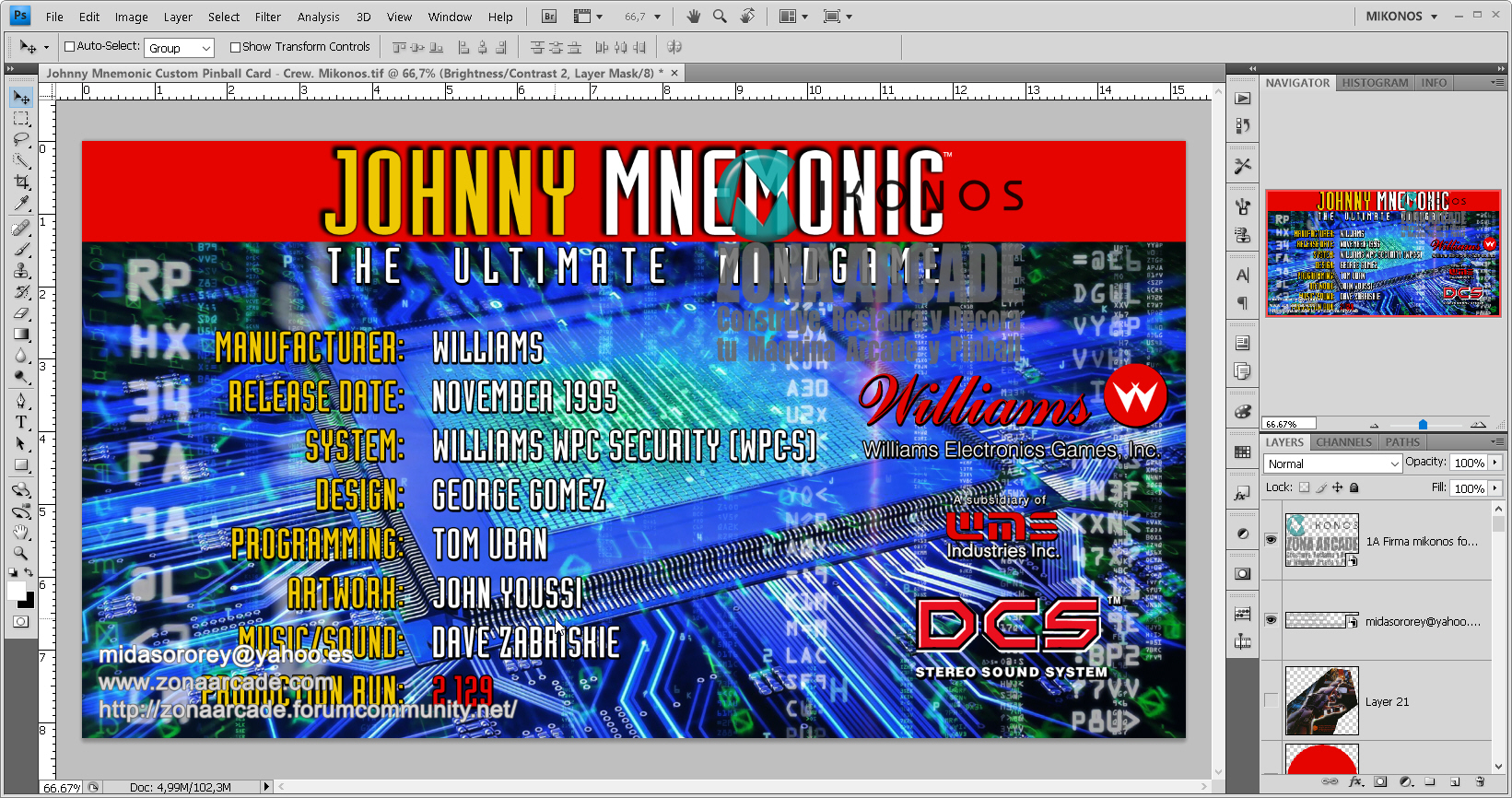Enable Show Transform Controls checkbox
Screen dimensions: 1512x798
pos(235,47)
